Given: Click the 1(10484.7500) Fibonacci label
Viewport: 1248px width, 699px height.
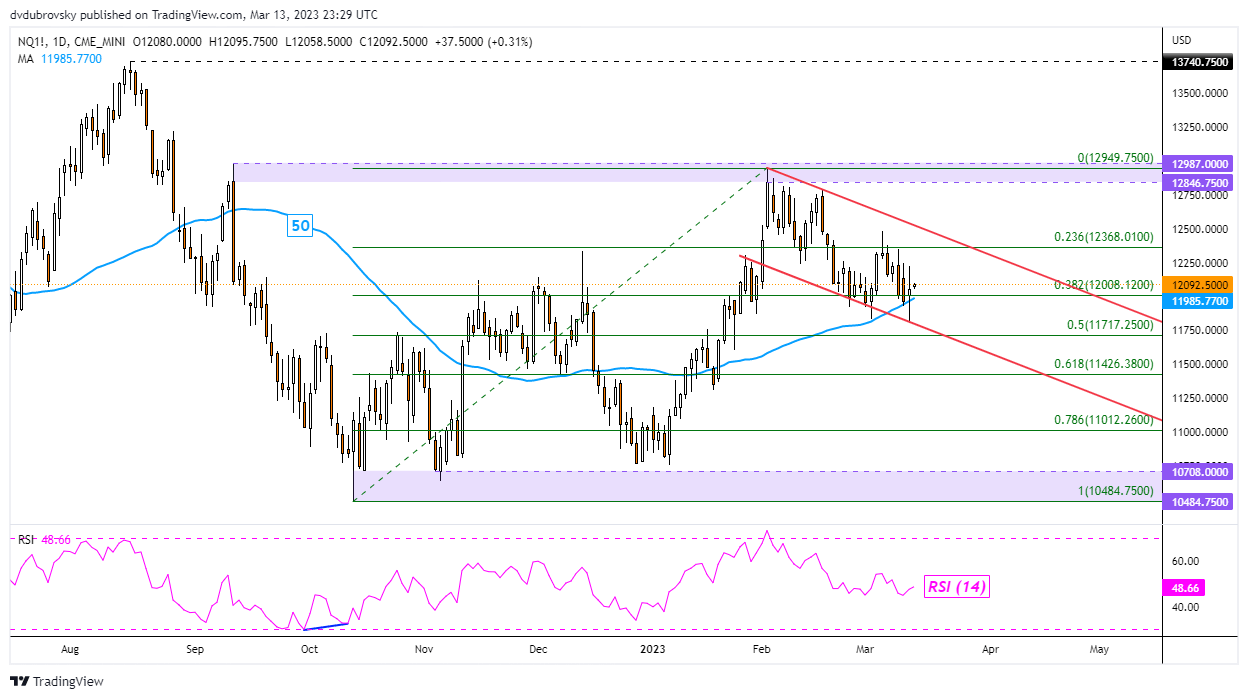Looking at the screenshot, I should [x=1115, y=491].
